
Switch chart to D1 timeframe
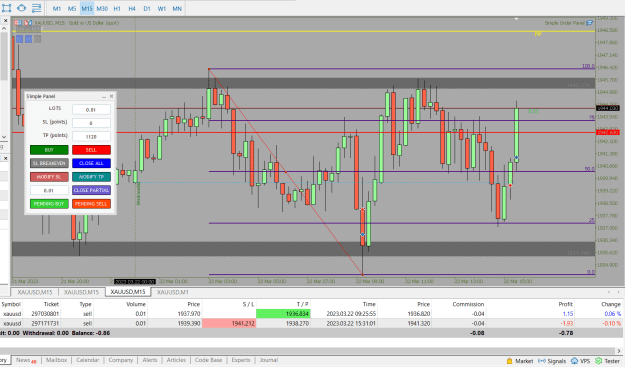click(x=147, y=8)
